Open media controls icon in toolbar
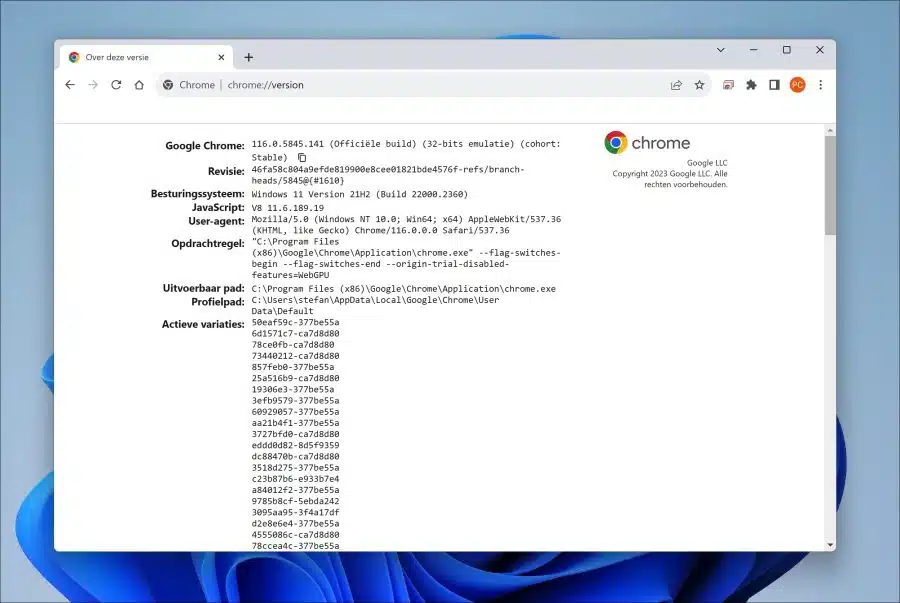This screenshot has width=900, height=603. [x=728, y=85]
